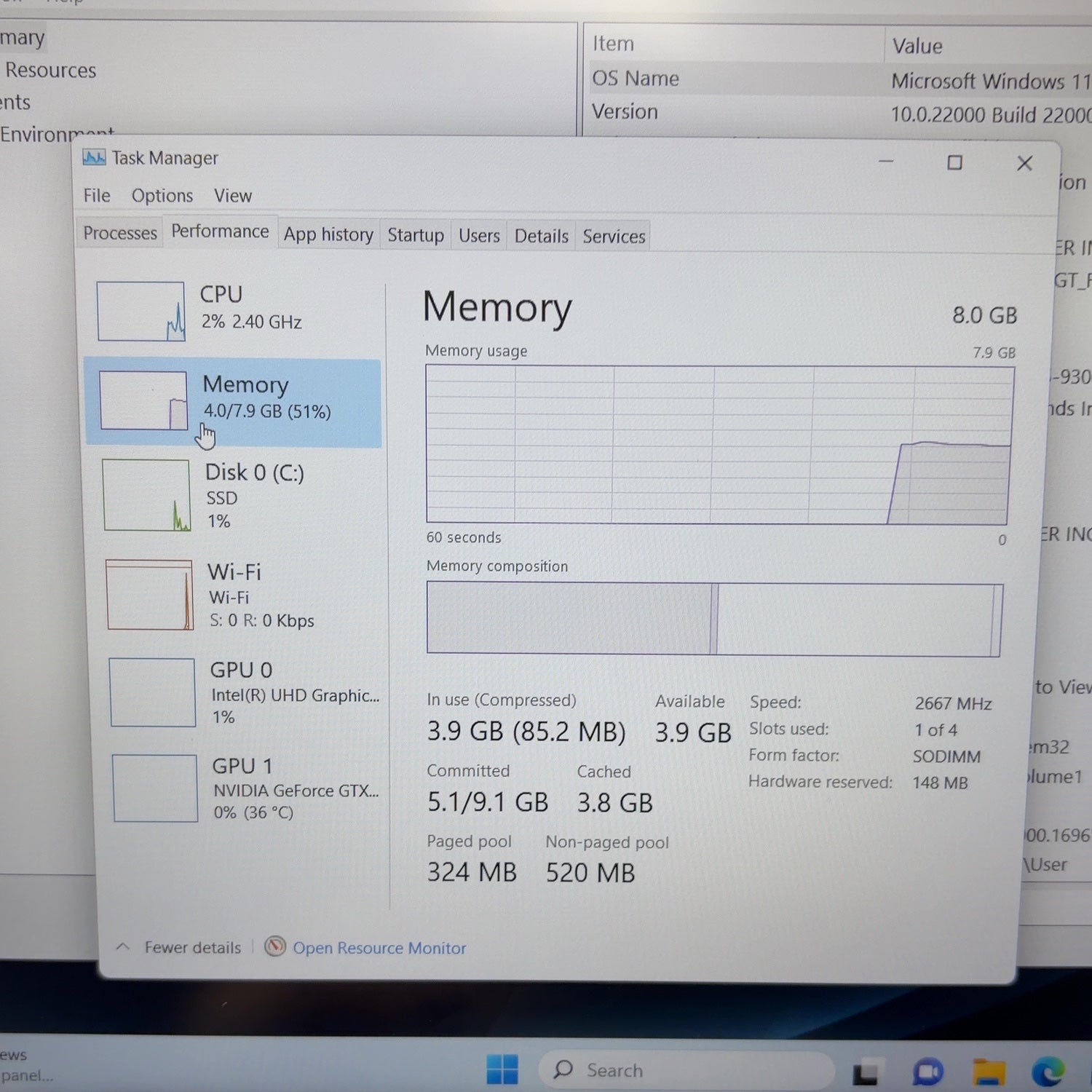Click the Memory usage graph
The height and width of the screenshot is (1092, 1092).
[719, 445]
